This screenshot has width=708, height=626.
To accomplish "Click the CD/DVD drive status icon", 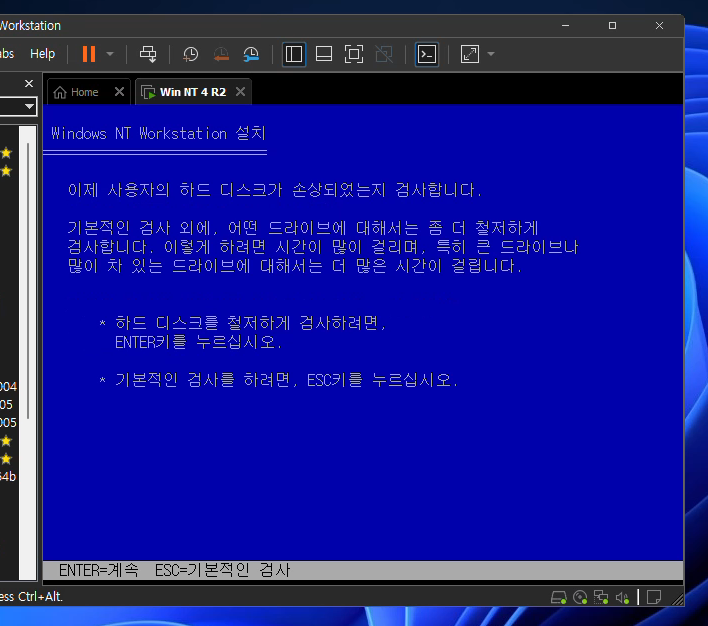I will [580, 598].
